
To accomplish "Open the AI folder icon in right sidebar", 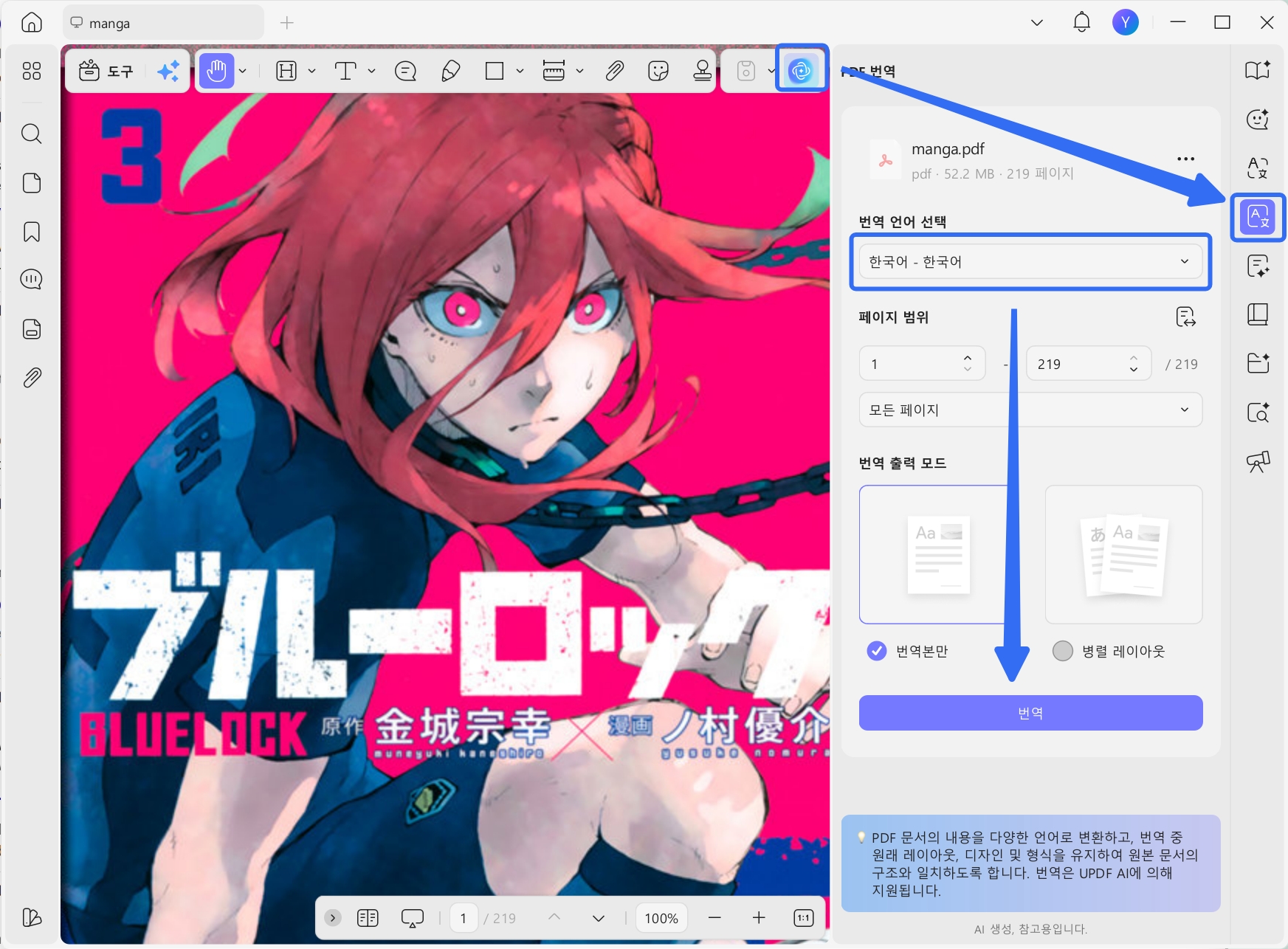I will (1258, 363).
